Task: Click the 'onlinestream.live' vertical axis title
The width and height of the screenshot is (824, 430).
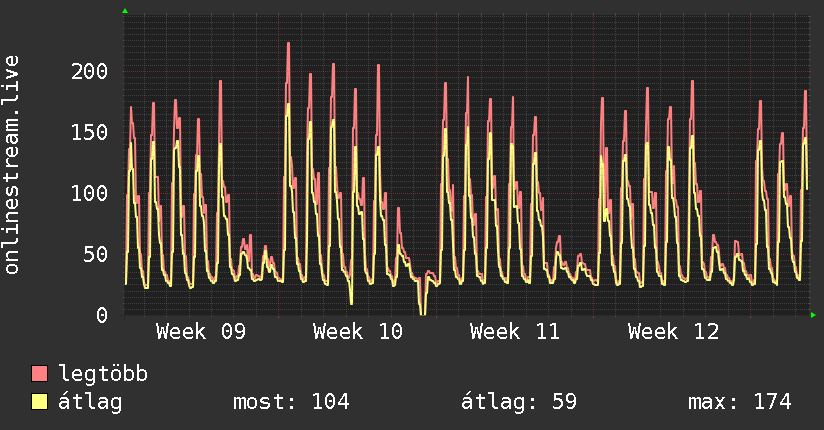Action: [x=11, y=165]
